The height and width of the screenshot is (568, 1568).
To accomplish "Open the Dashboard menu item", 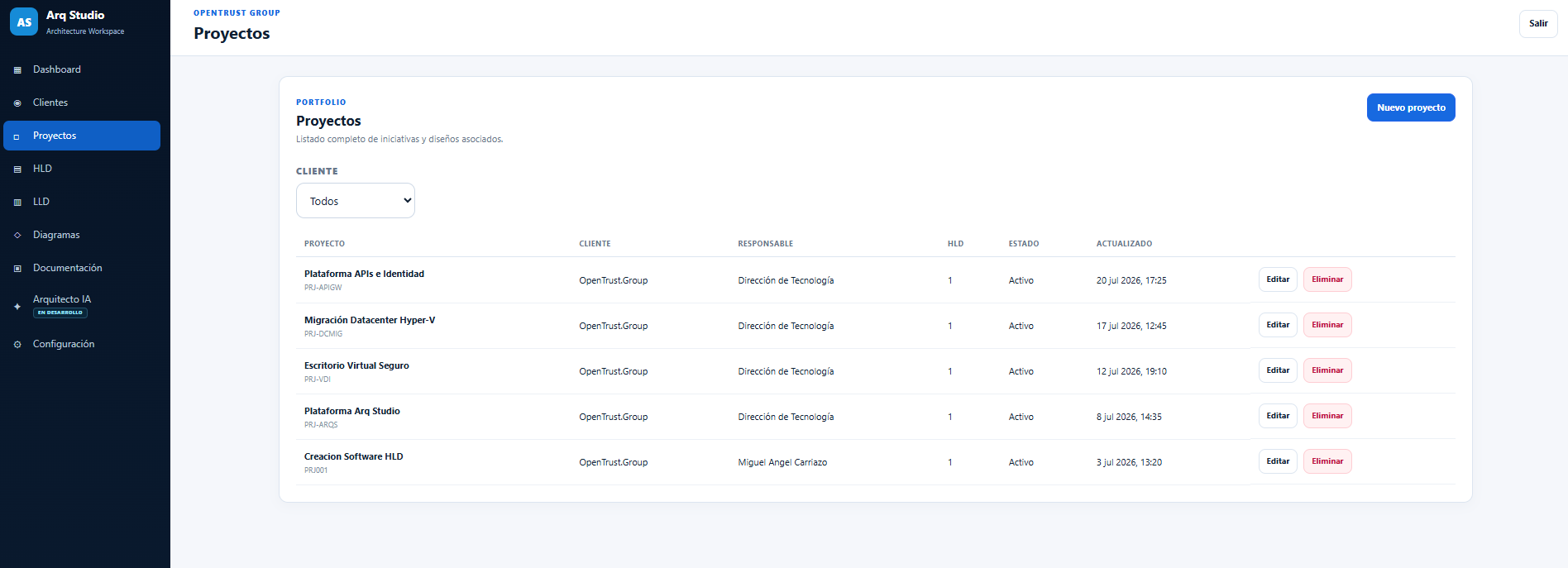I will (x=82, y=69).
